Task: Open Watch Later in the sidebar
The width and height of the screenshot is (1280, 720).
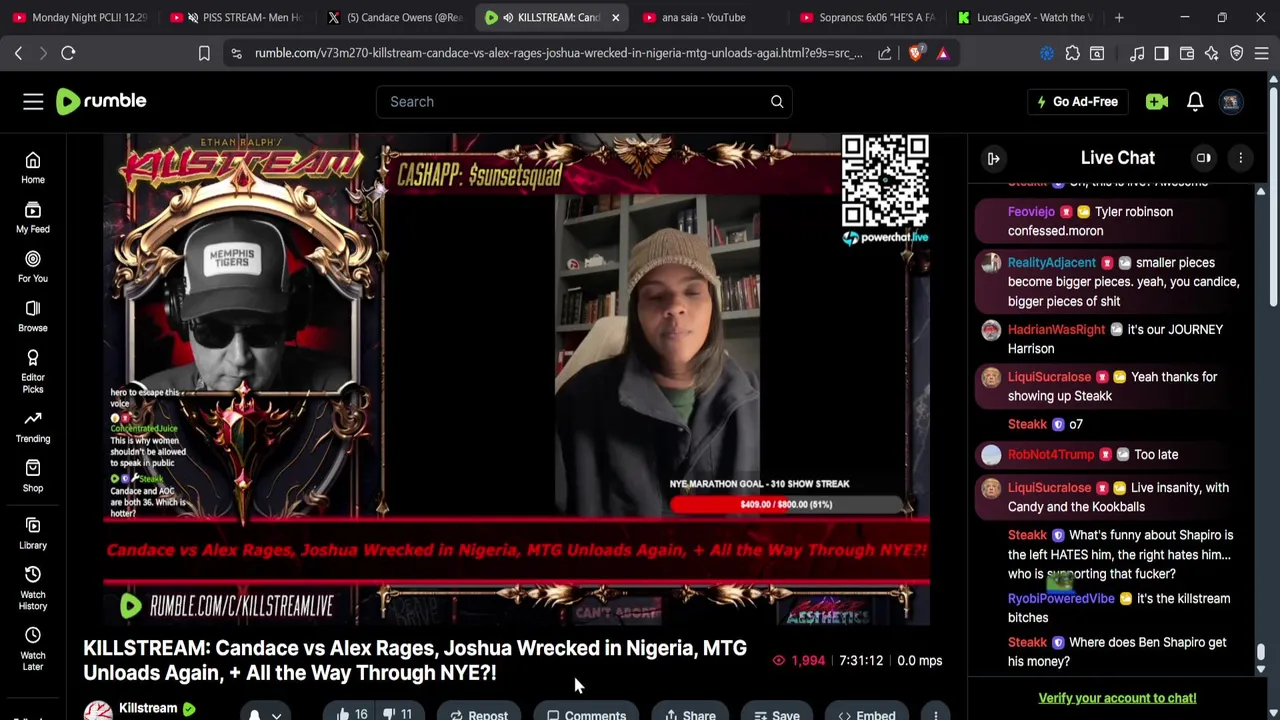Action: click(33, 649)
